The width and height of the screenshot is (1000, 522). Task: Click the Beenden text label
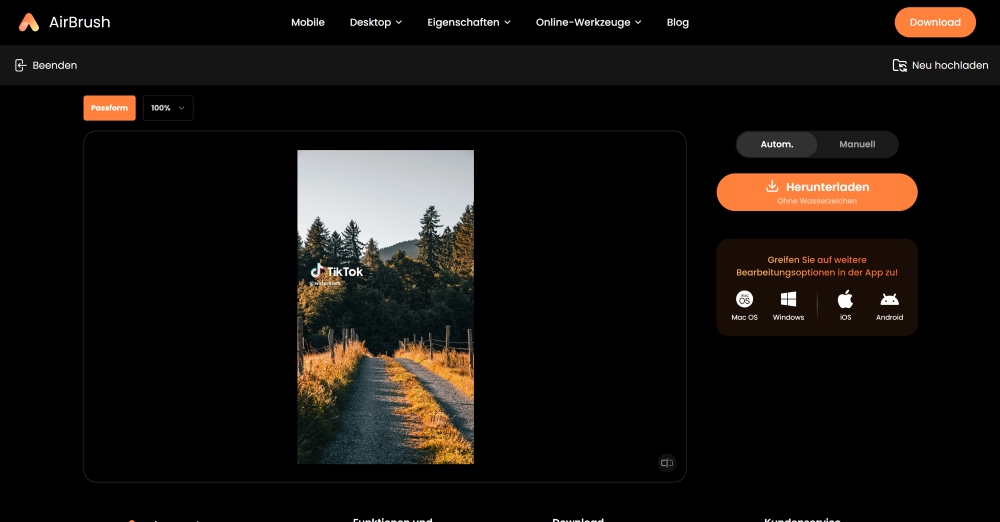(x=55, y=65)
